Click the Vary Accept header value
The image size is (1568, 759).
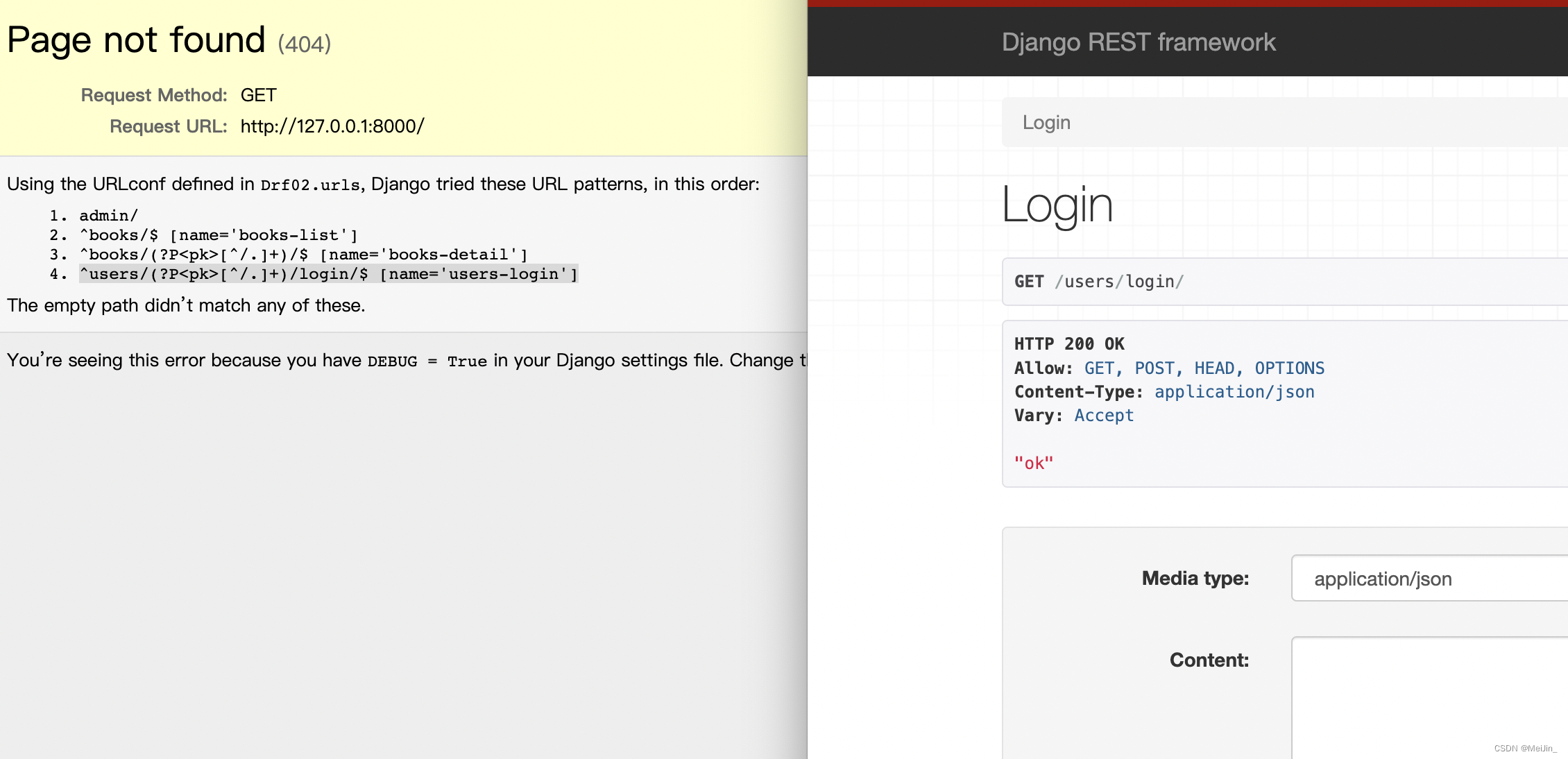pyautogui.click(x=1104, y=416)
